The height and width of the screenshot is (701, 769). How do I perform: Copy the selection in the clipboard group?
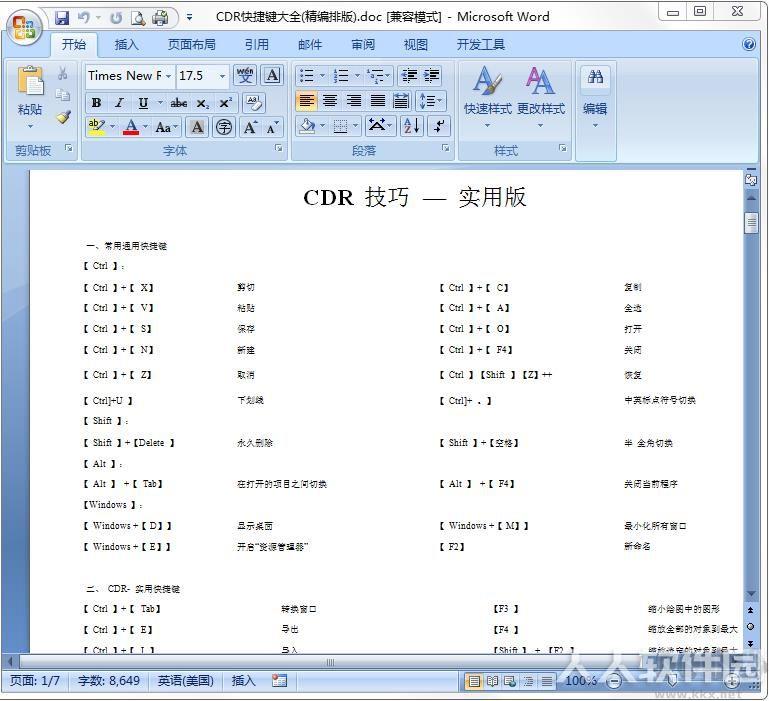pos(62,95)
